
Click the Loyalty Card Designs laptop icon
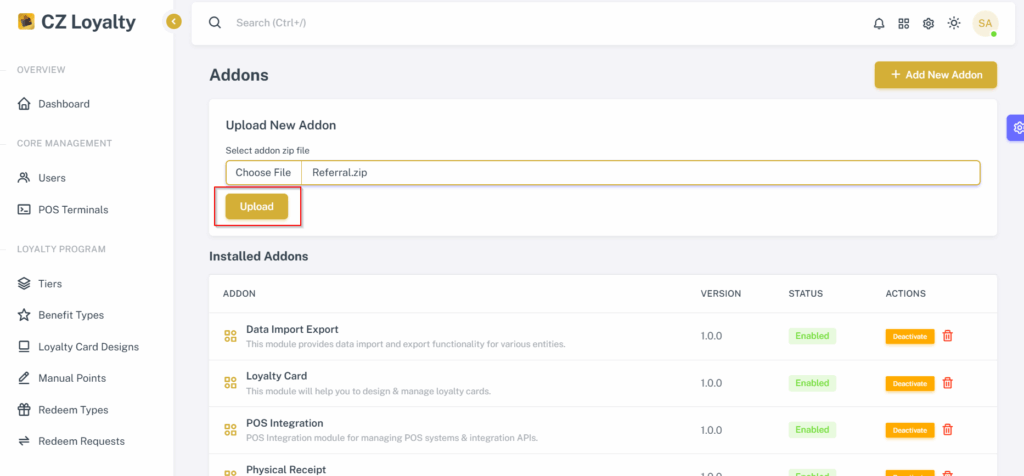pyautogui.click(x=24, y=346)
